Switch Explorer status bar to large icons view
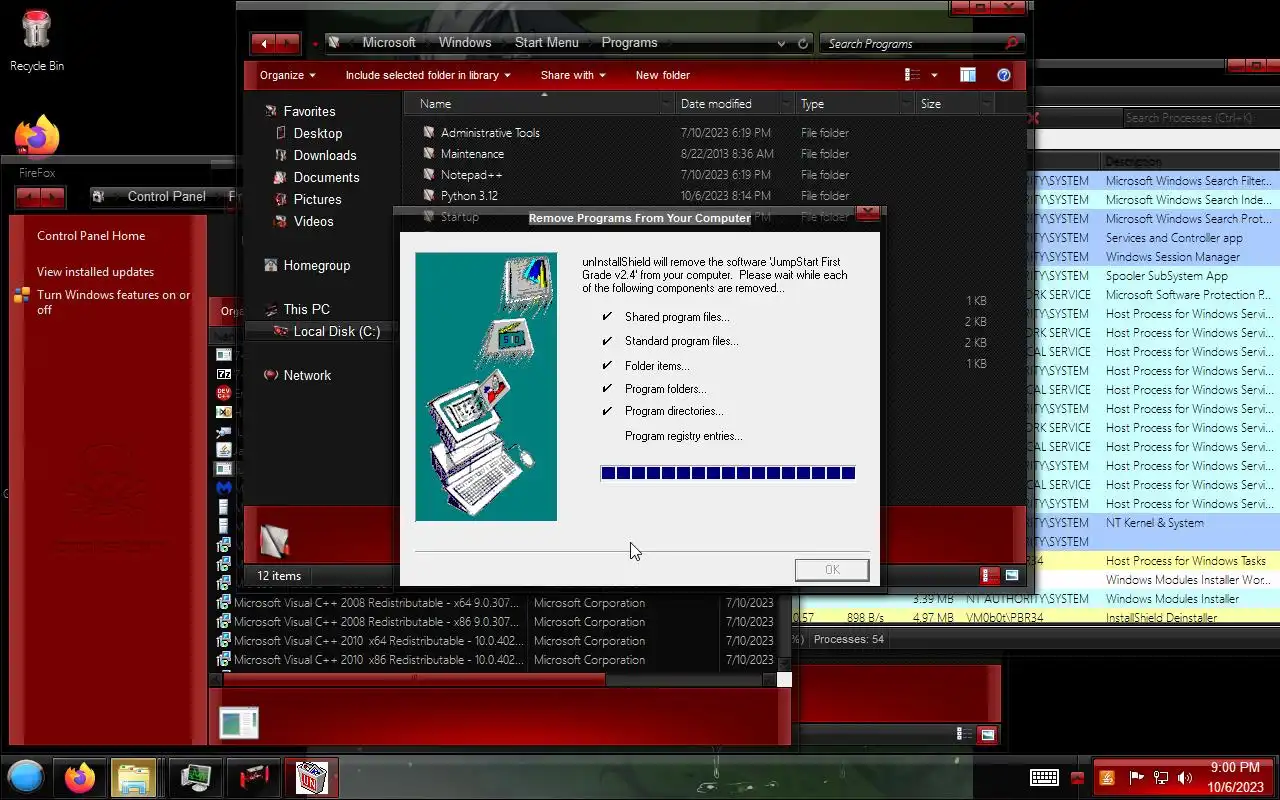This screenshot has height=800, width=1280. point(1012,575)
